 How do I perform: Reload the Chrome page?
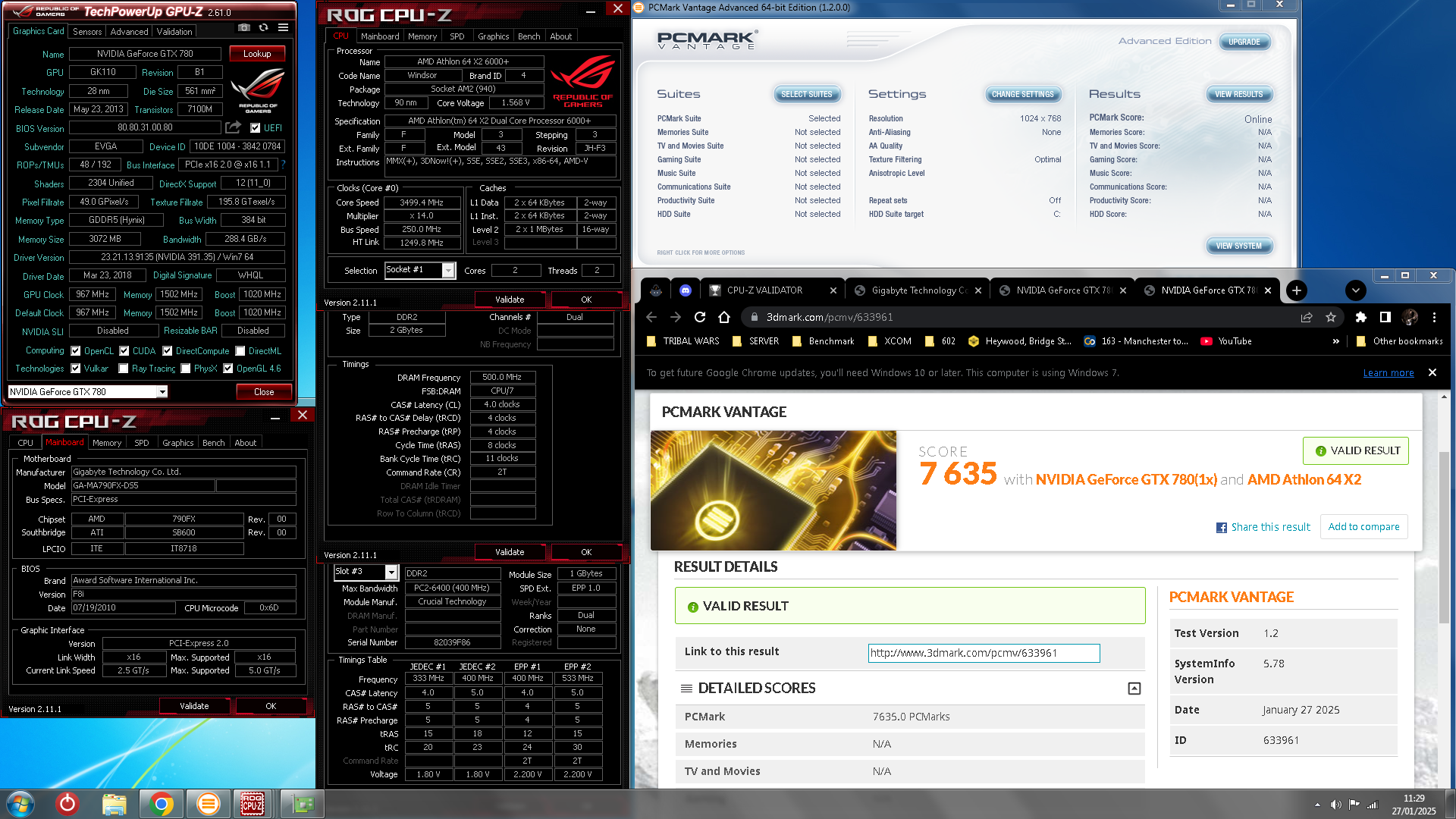[x=700, y=317]
